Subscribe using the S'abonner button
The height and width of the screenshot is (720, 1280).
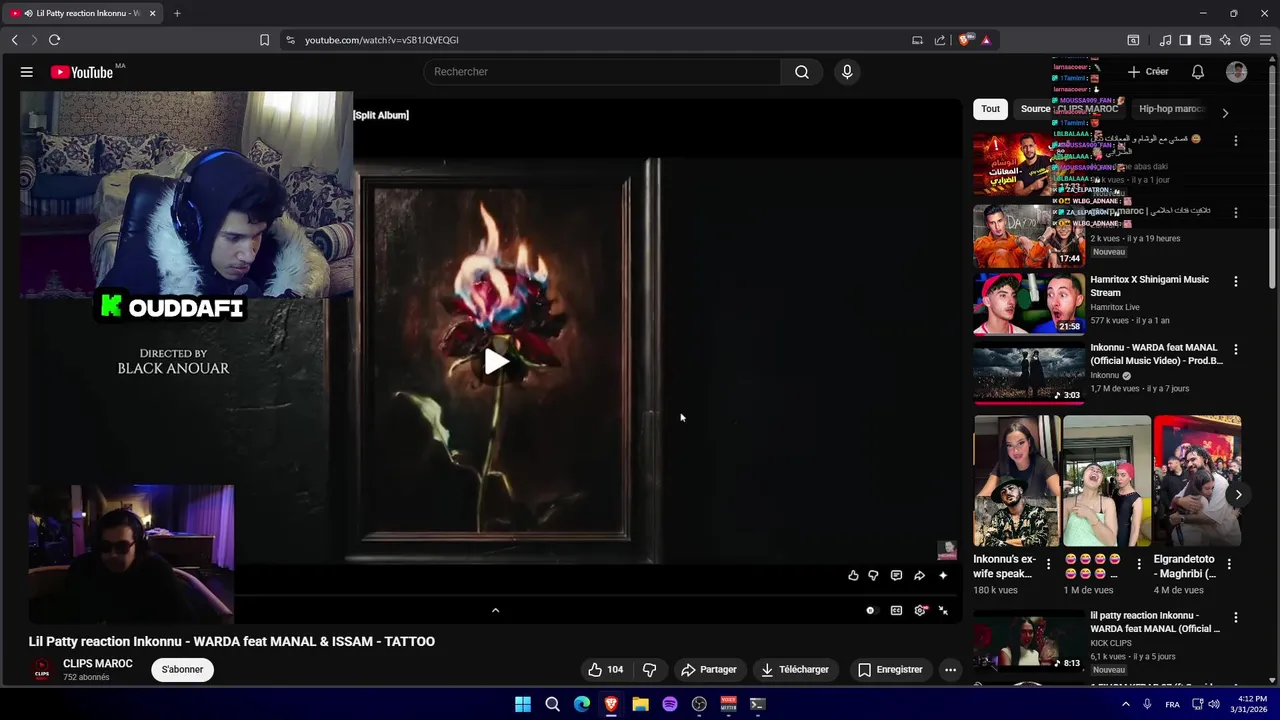coord(182,670)
